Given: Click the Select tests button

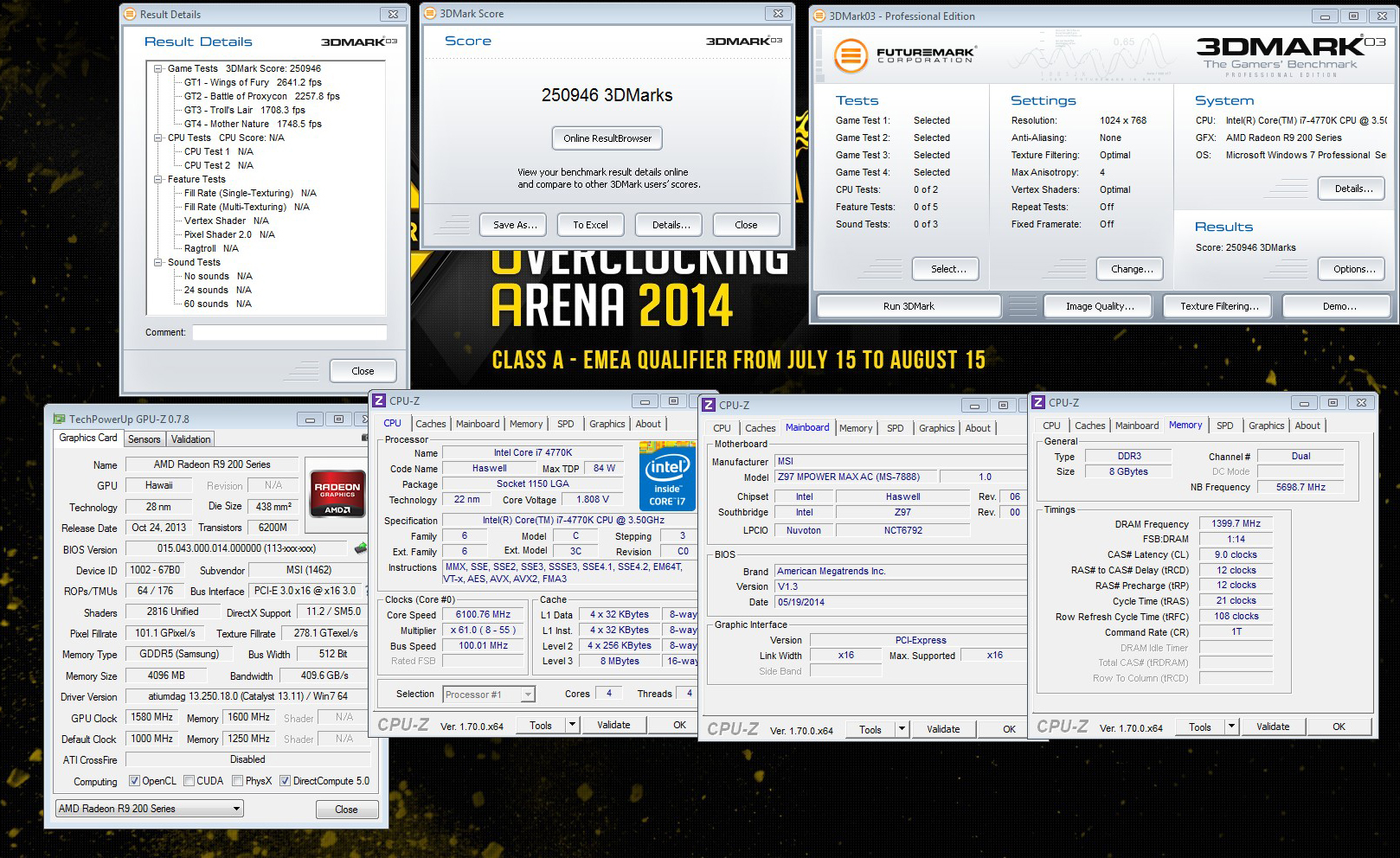Looking at the screenshot, I should pyautogui.click(x=947, y=269).
